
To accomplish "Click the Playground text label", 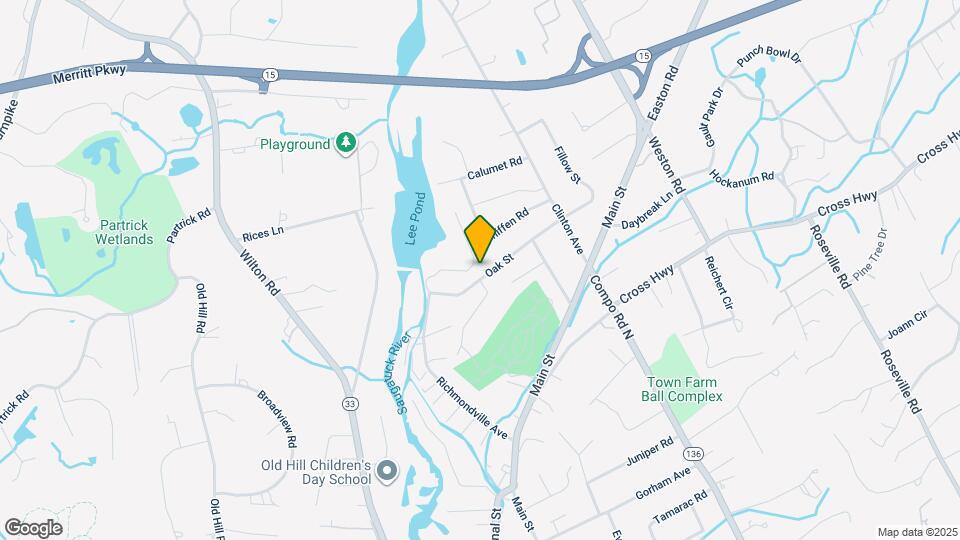I will point(295,144).
